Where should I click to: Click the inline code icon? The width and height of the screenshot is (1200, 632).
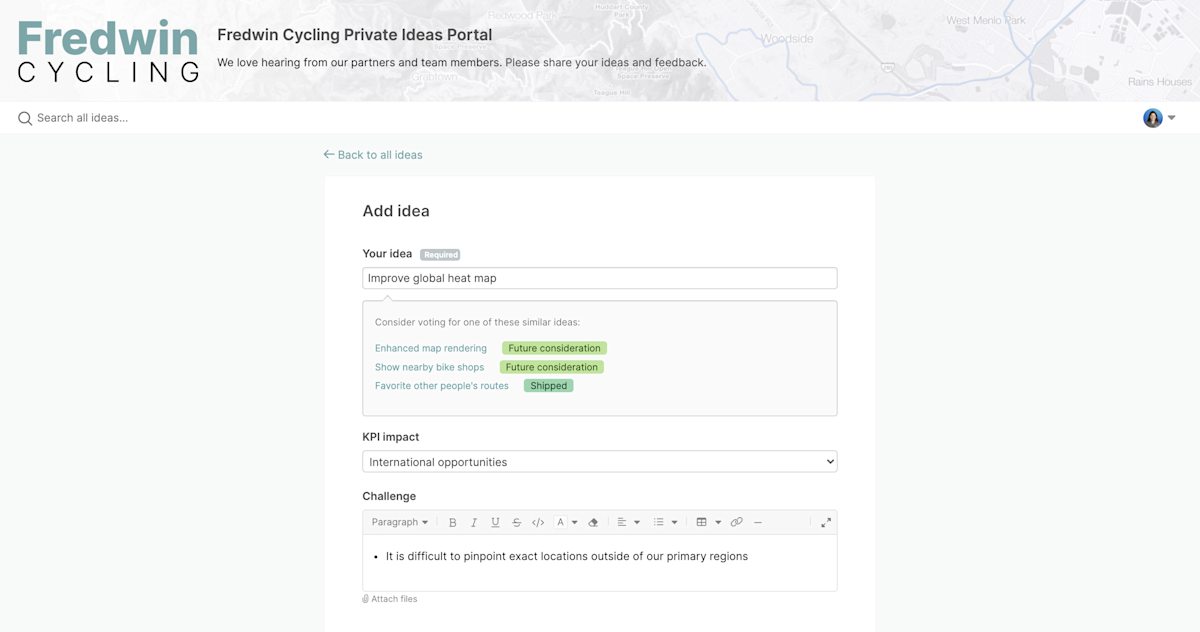click(x=538, y=522)
